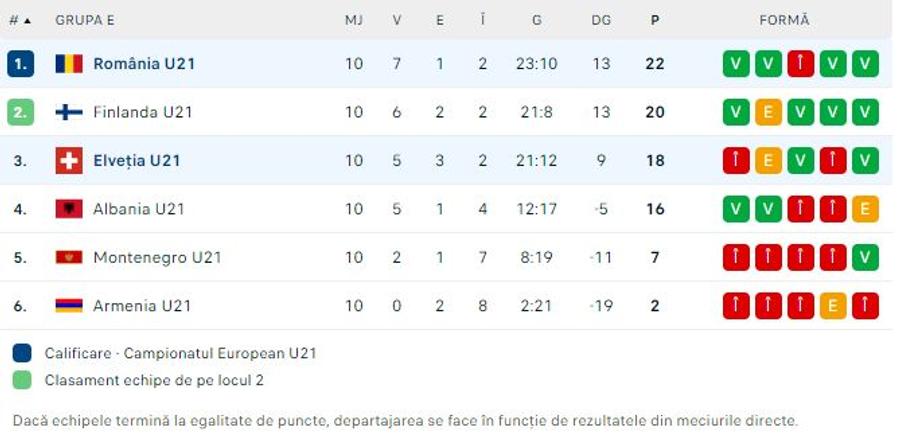The image size is (900, 443).
Task: Click the Elveția U21 Swiss flag icon
Action: coord(69,161)
